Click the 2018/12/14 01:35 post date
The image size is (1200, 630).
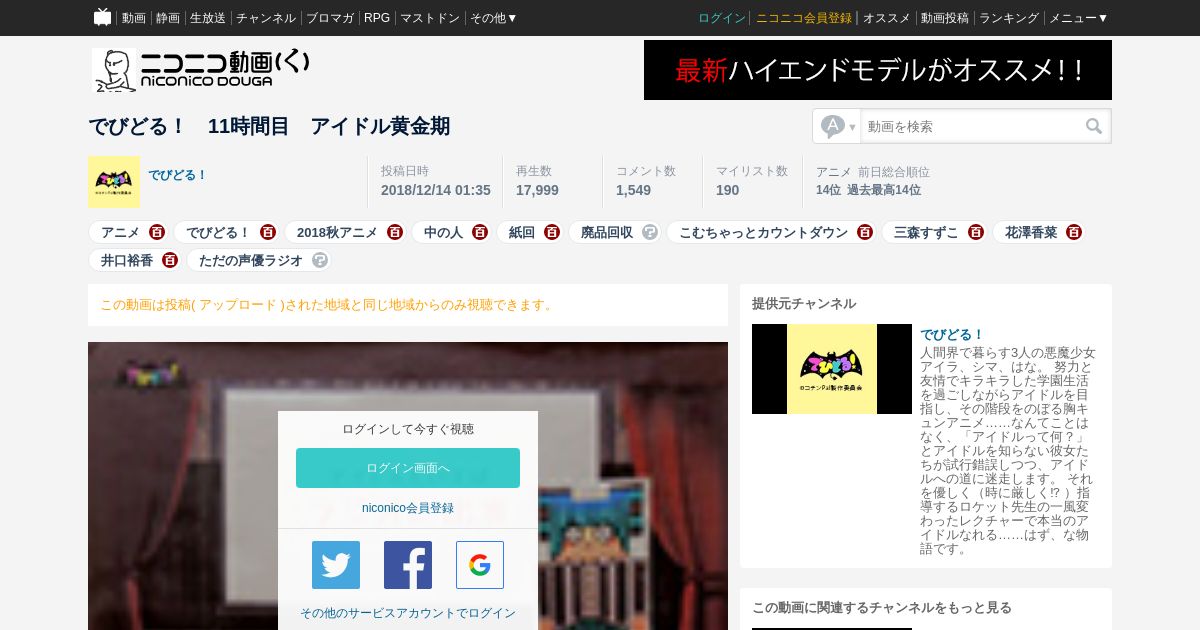(436, 190)
